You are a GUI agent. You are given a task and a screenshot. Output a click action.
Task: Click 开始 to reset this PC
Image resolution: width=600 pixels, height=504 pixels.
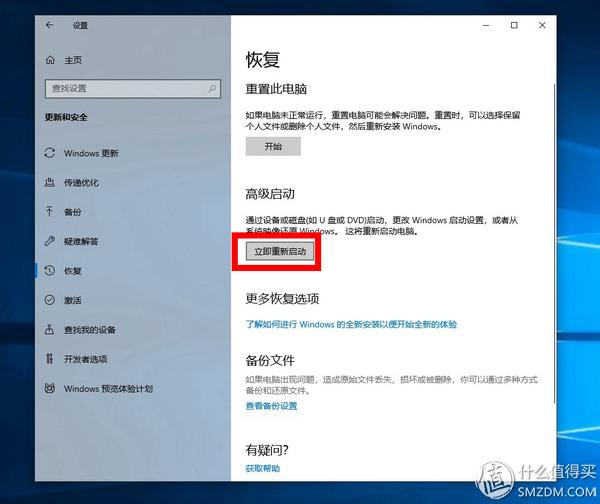[273, 147]
